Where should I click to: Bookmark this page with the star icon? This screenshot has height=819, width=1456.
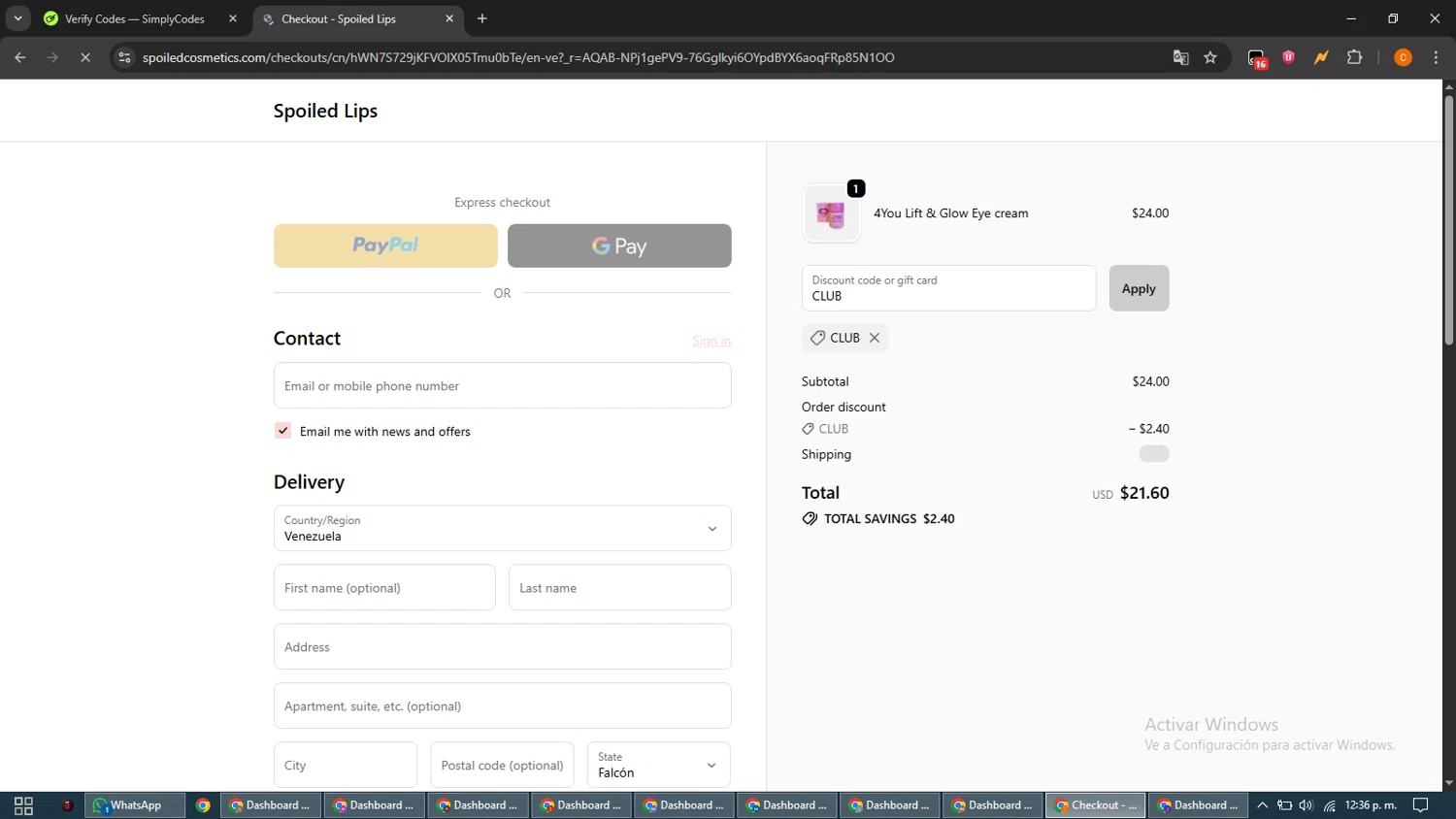[x=1210, y=57]
